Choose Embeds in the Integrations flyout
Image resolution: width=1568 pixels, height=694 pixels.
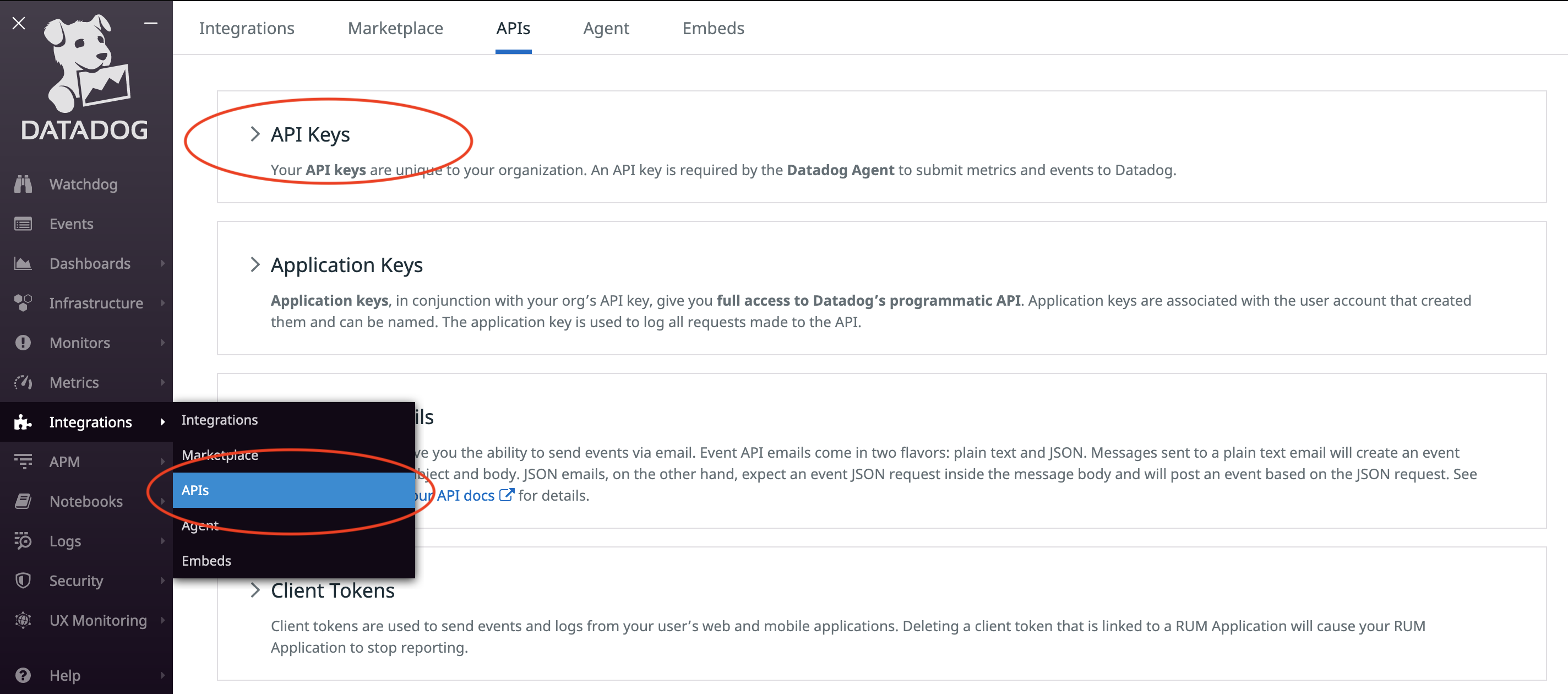tap(206, 560)
